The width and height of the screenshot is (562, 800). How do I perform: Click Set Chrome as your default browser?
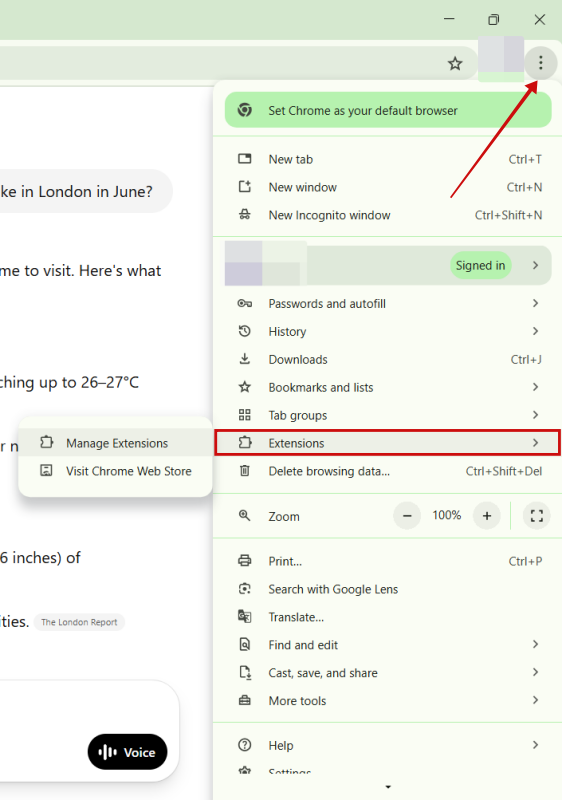388,110
